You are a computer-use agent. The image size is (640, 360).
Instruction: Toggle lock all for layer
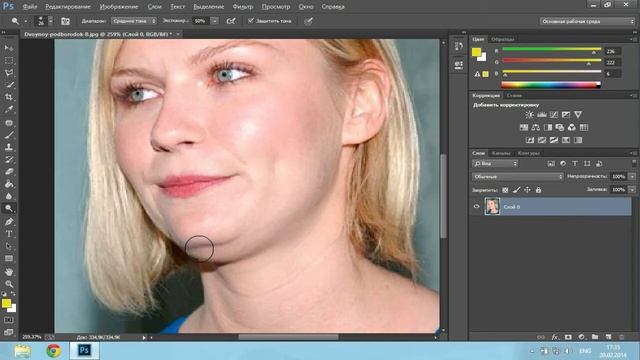[538, 190]
